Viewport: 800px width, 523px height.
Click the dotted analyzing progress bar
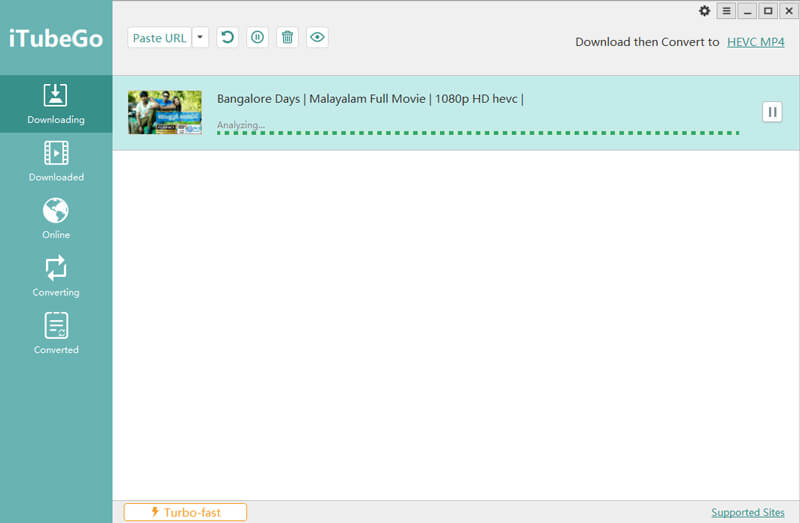click(478, 133)
